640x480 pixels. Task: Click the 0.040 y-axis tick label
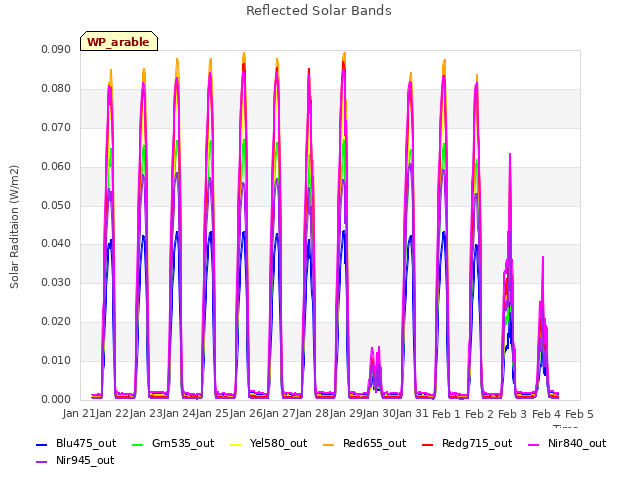pos(56,244)
